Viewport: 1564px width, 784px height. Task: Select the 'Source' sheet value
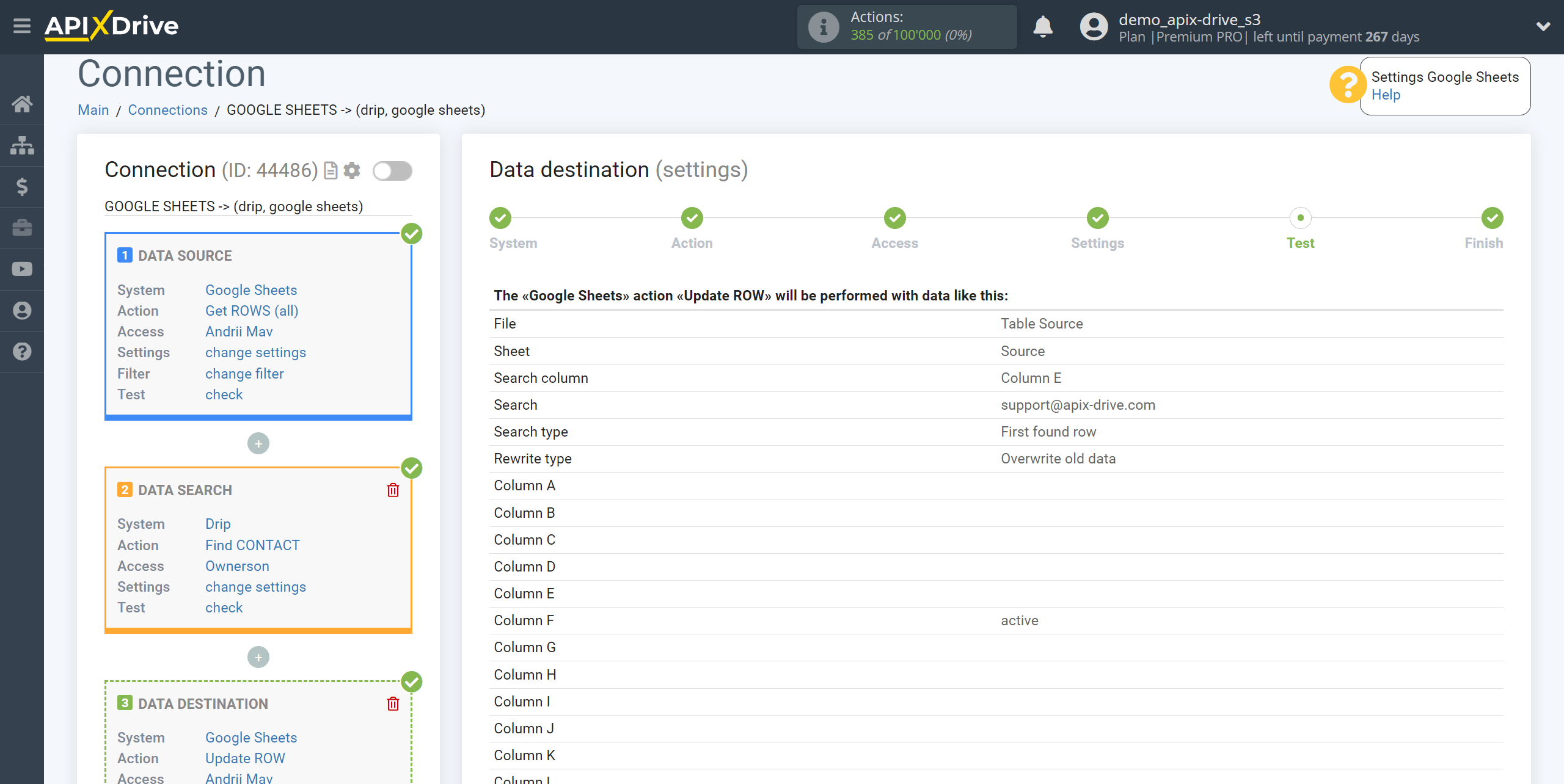[x=1023, y=351]
